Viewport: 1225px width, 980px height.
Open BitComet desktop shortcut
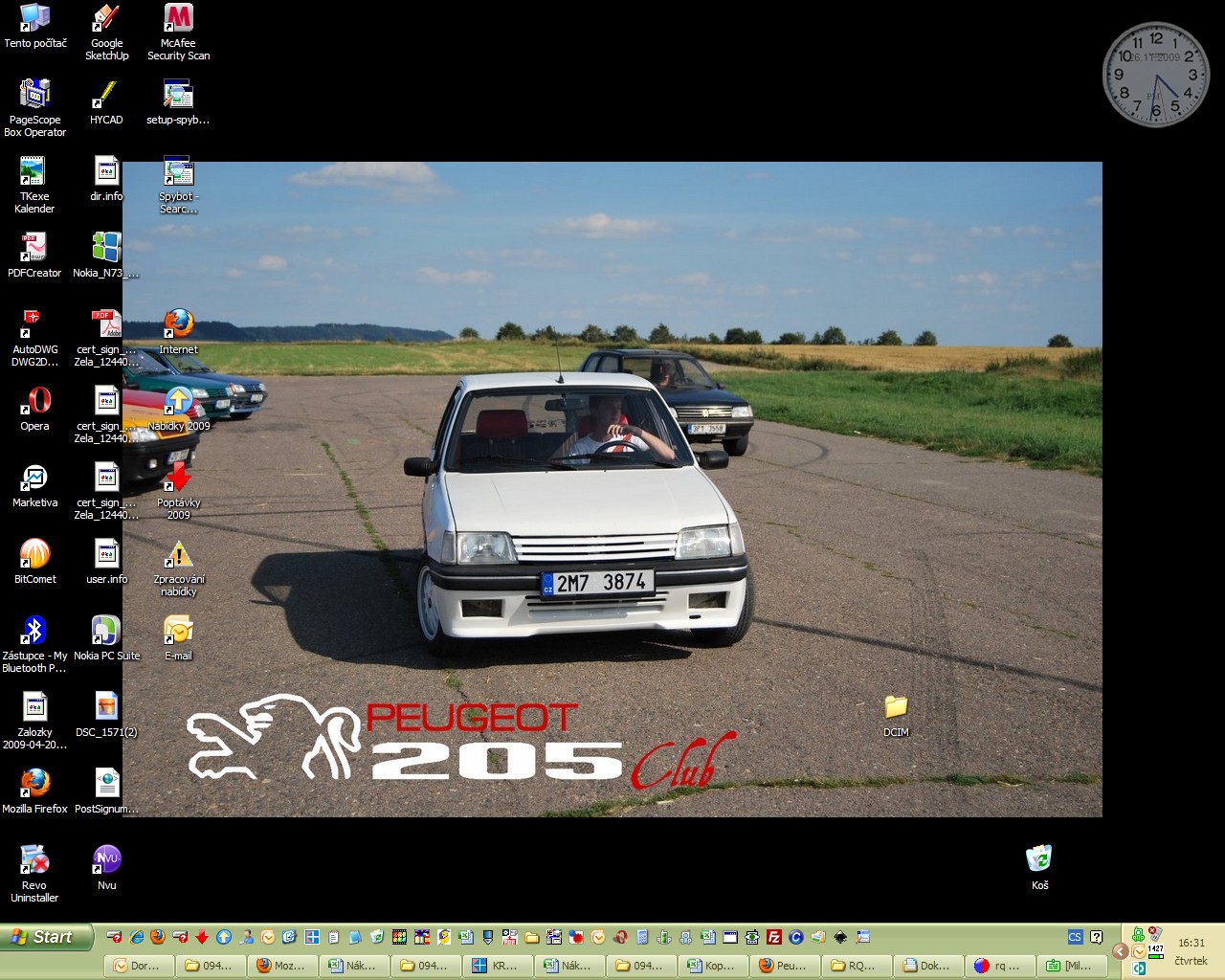coord(35,554)
